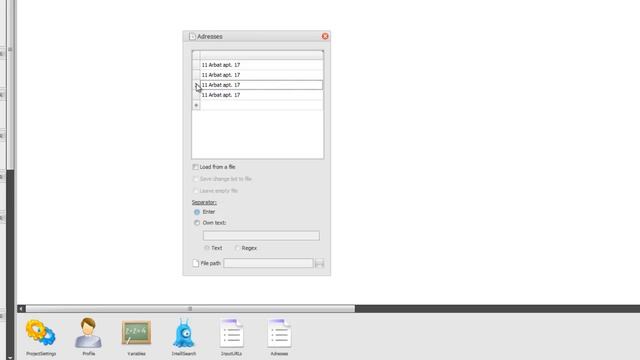Viewport: 640px width, 360px height.
Task: Open the Variables chalkboard icon
Action: (x=136, y=333)
